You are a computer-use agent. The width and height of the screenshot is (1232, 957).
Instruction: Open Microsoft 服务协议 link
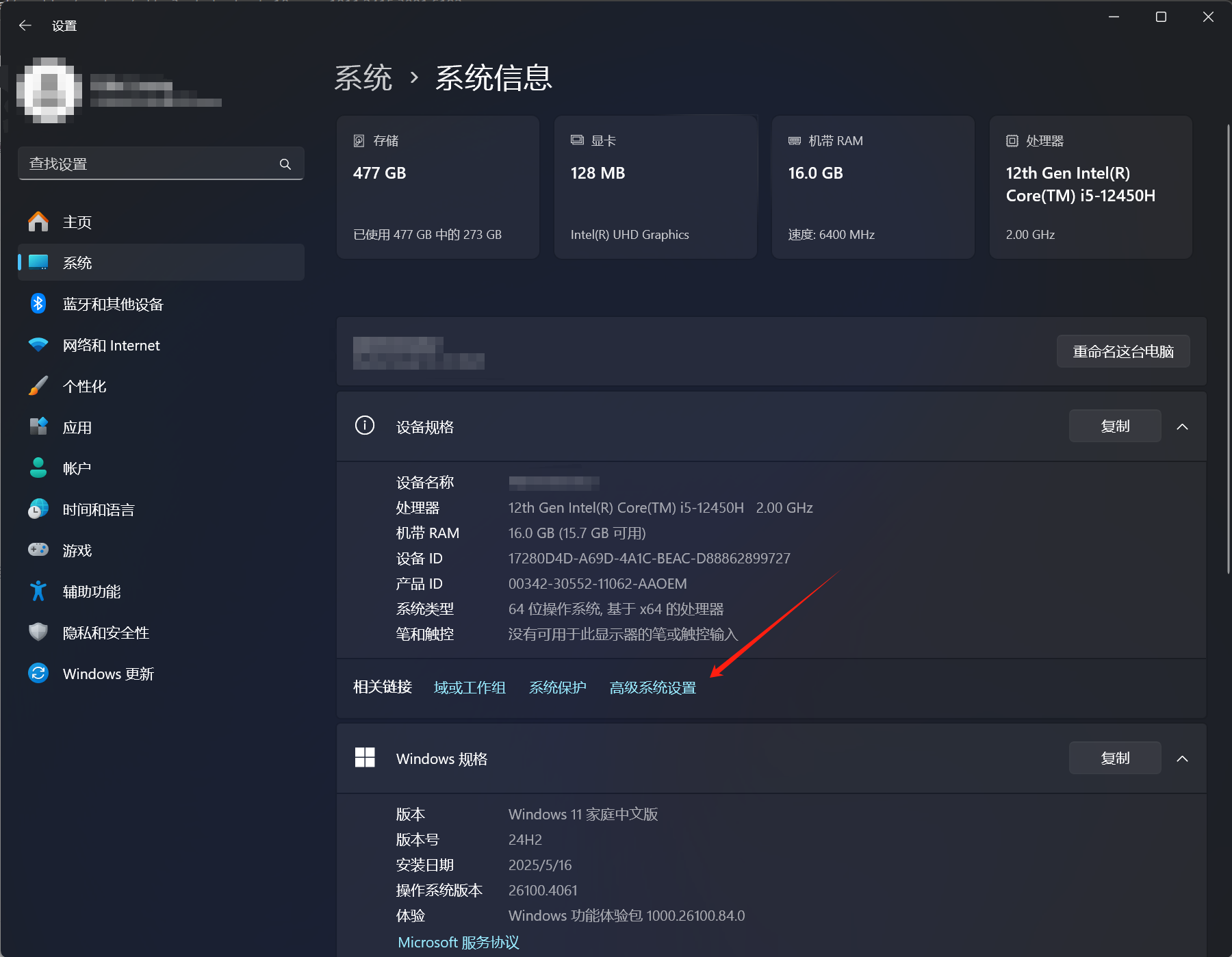point(459,942)
